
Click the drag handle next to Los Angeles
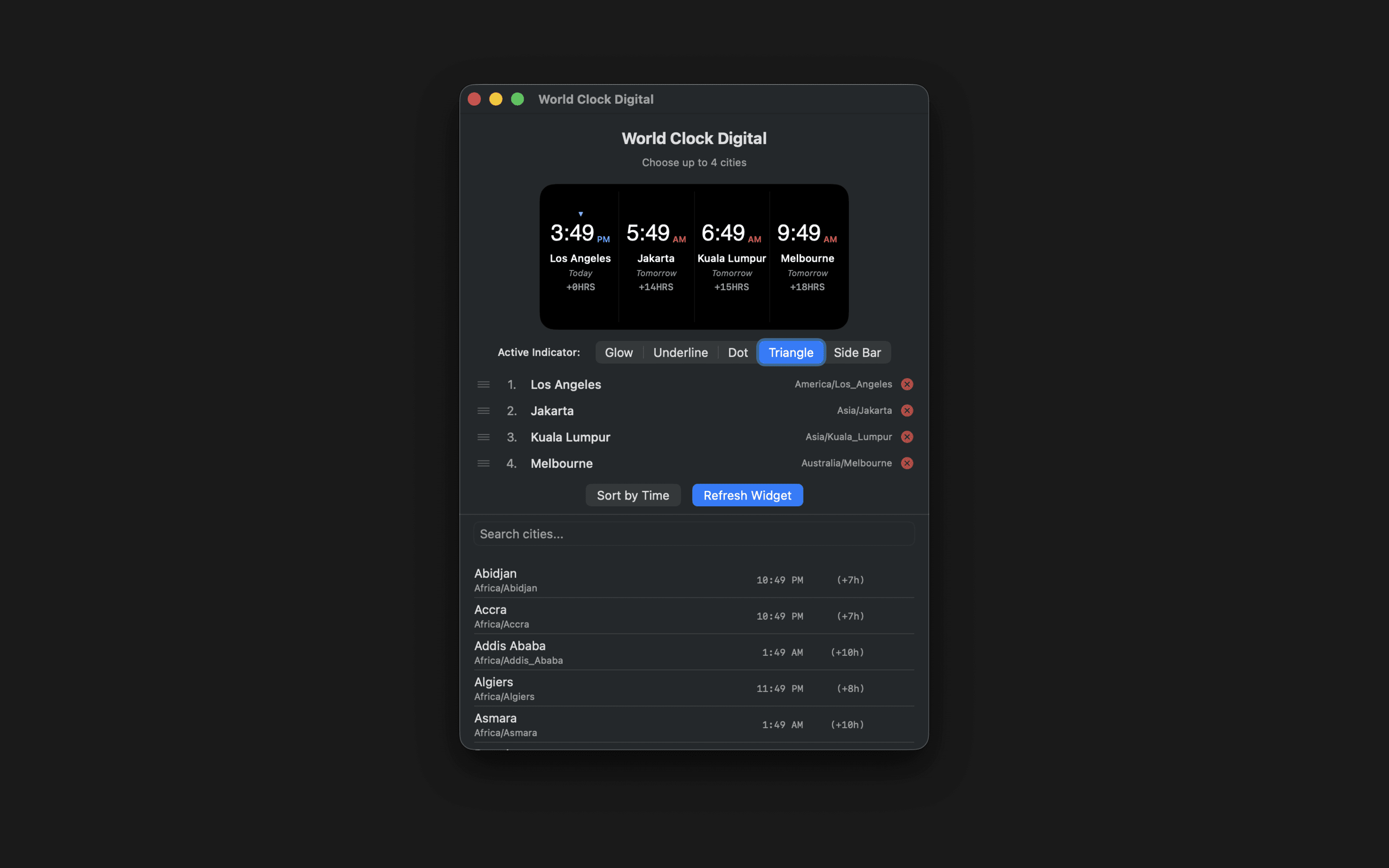coord(483,384)
